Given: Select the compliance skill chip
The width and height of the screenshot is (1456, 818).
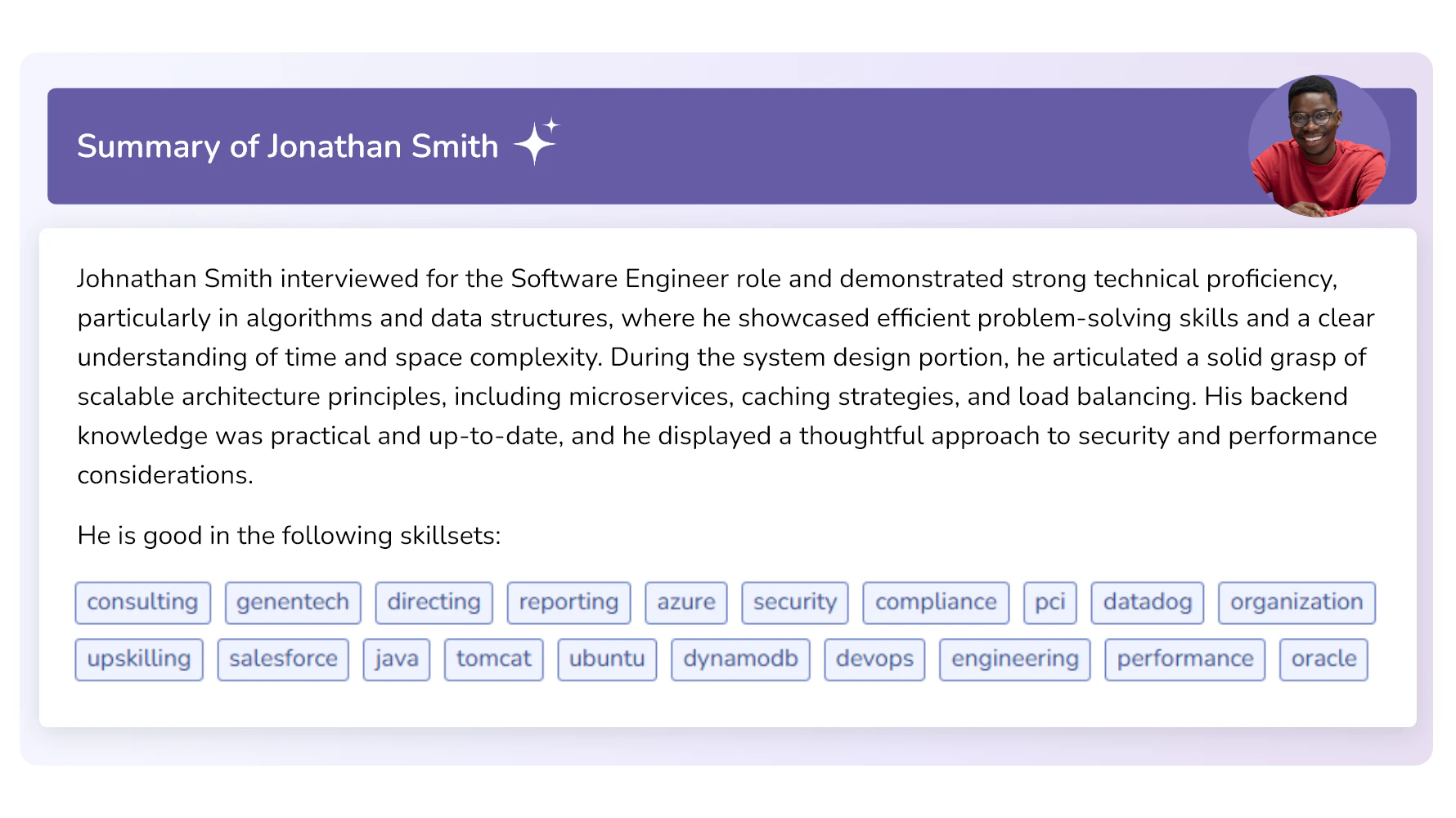Looking at the screenshot, I should [935, 603].
